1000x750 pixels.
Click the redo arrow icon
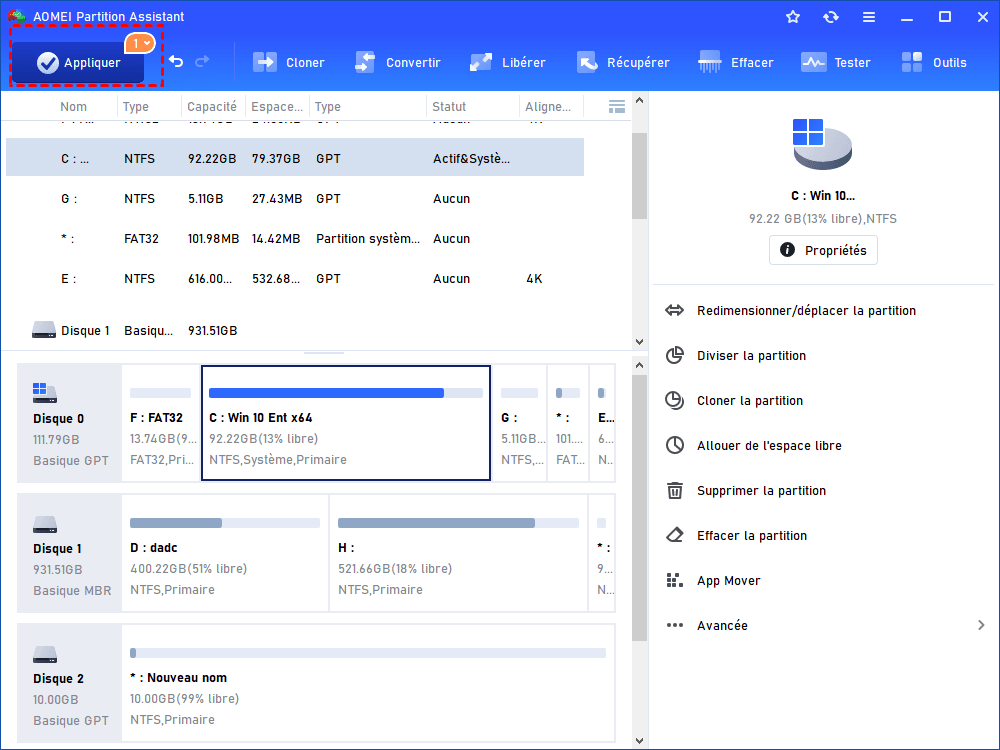(x=202, y=62)
